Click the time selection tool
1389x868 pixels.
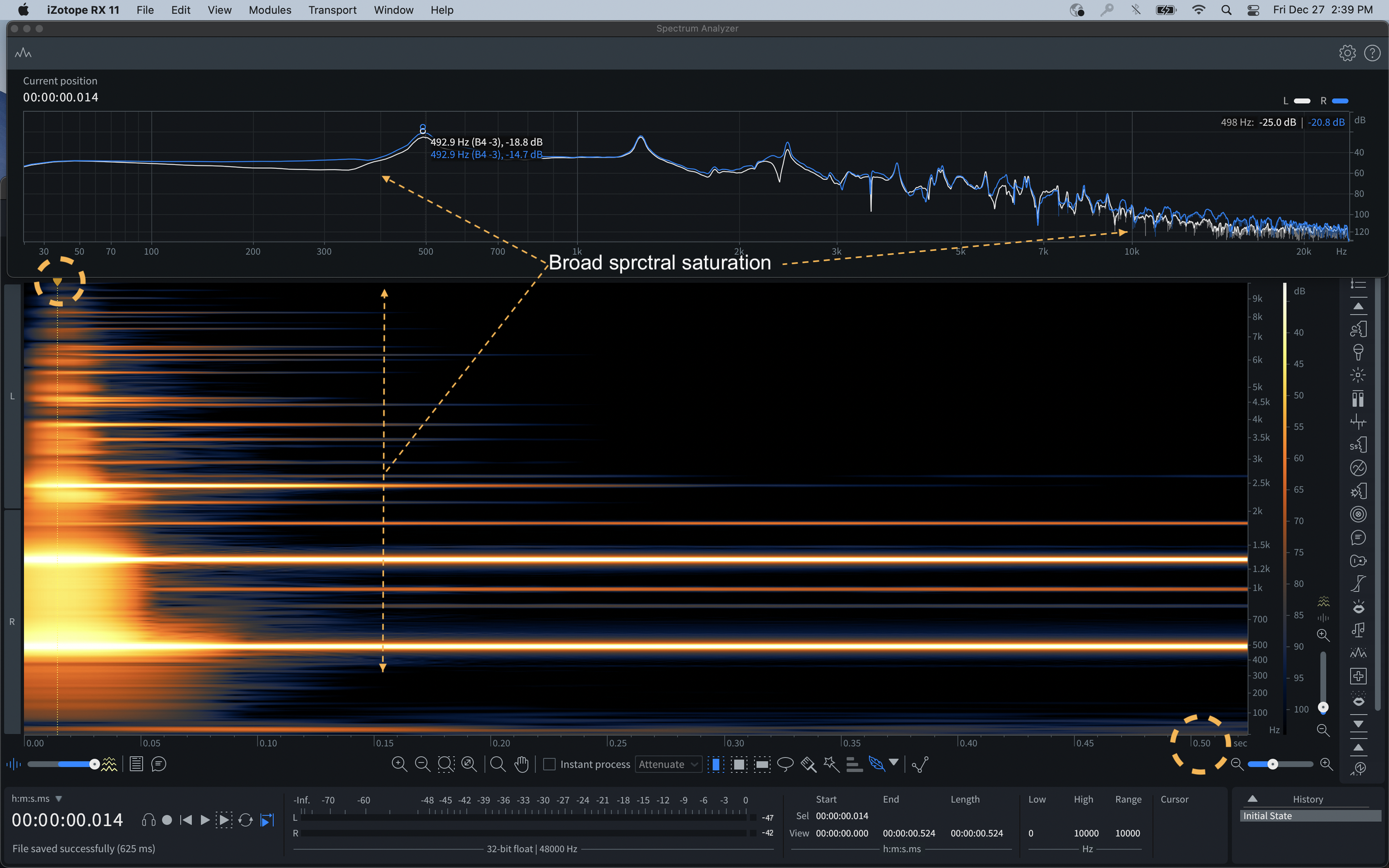(x=716, y=764)
